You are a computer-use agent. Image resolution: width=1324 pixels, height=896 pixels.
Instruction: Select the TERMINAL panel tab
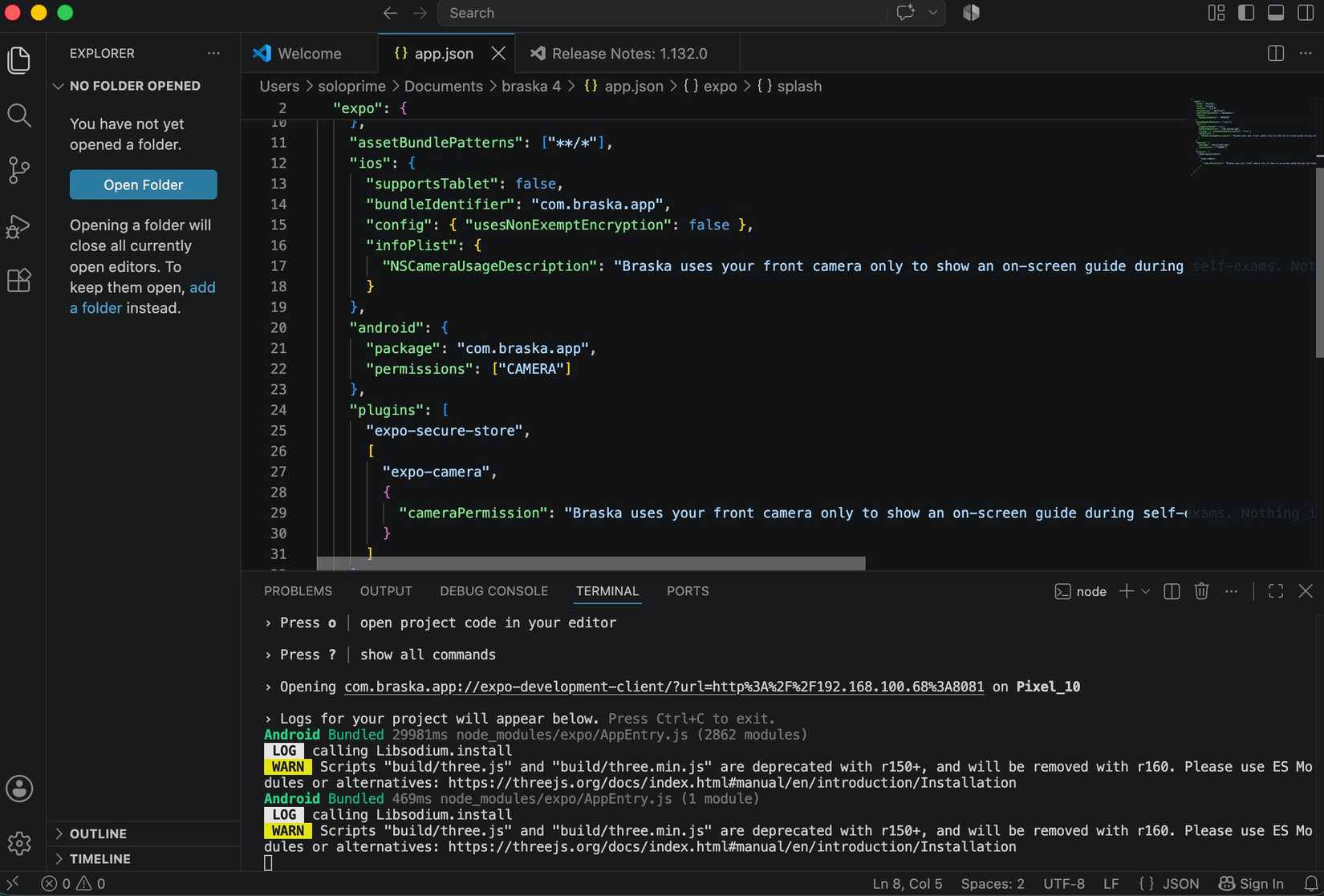(x=607, y=591)
